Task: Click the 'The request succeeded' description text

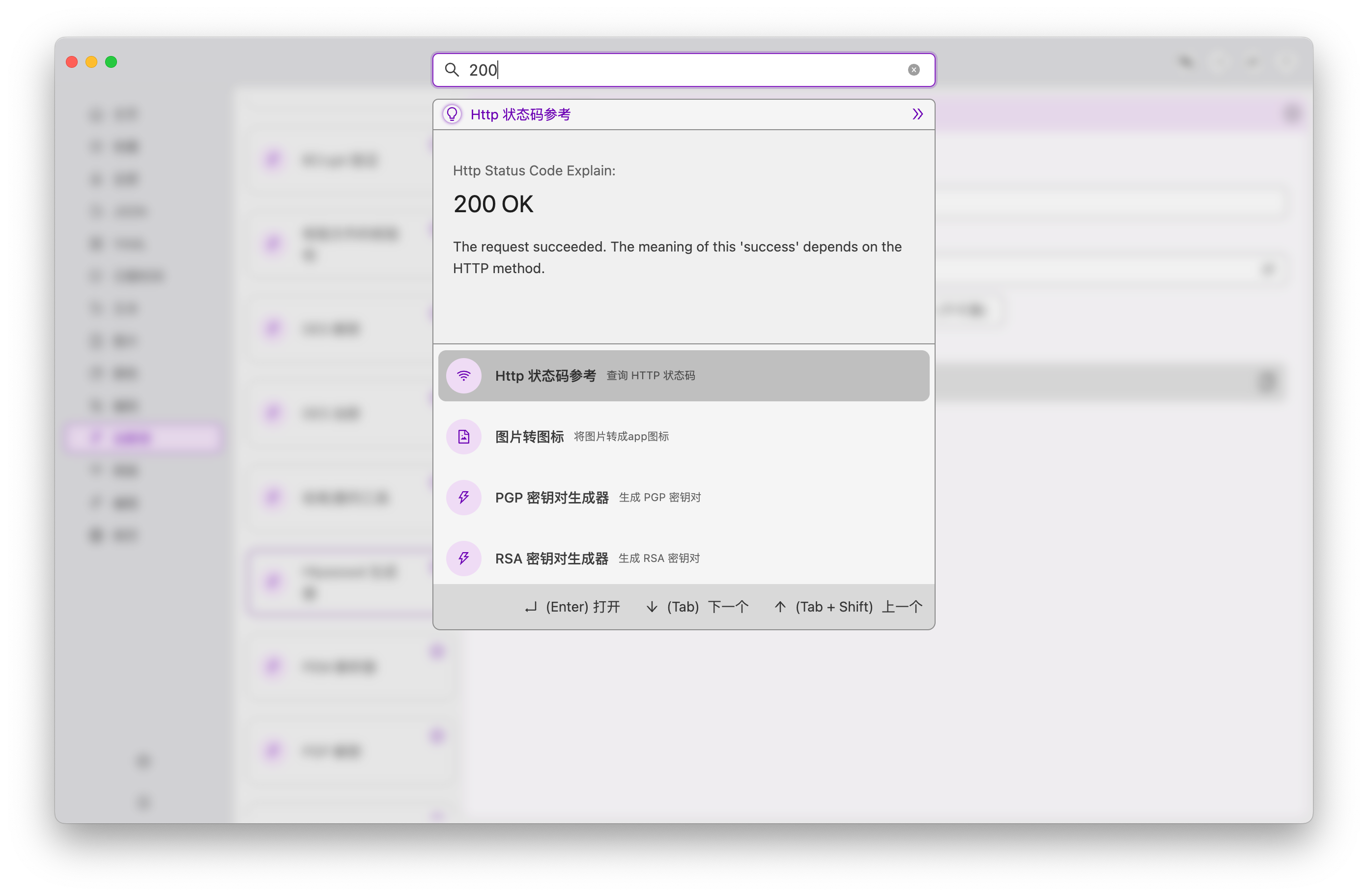Action: [x=677, y=257]
